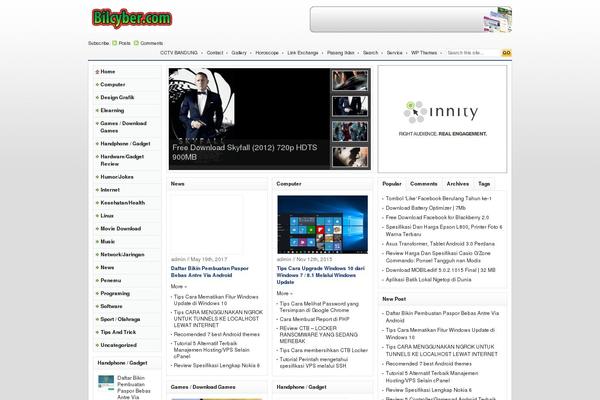Open Windows 10 upgrade article thumbnail

pyautogui.click(x=323, y=225)
